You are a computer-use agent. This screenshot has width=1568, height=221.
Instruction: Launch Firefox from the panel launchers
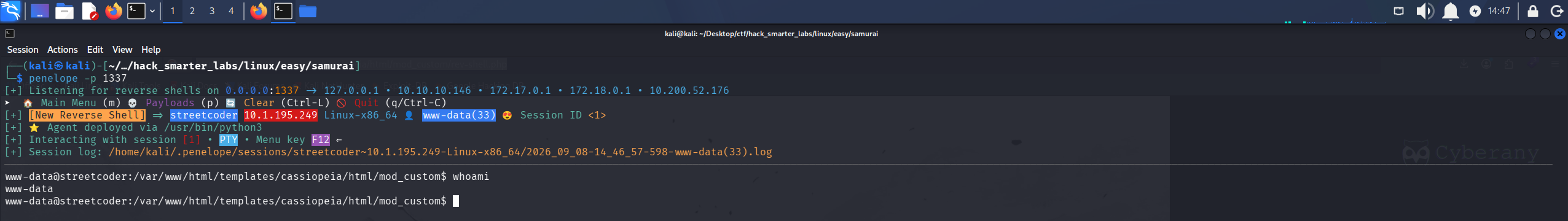click(x=114, y=11)
